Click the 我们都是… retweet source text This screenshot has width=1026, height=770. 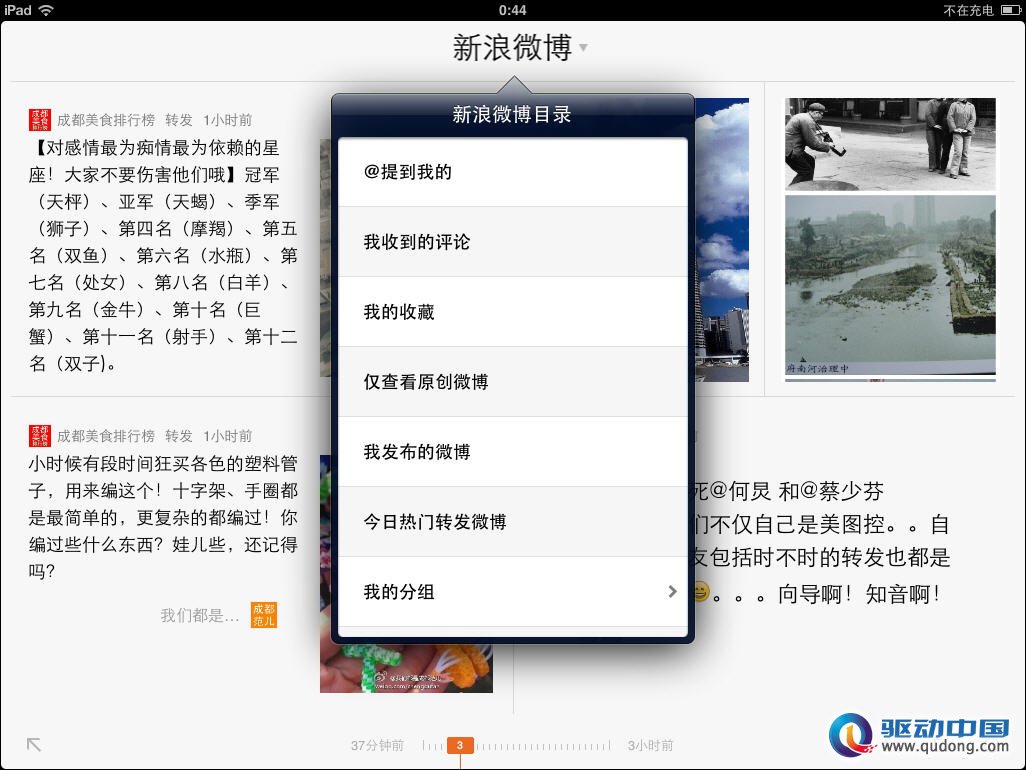click(x=200, y=616)
